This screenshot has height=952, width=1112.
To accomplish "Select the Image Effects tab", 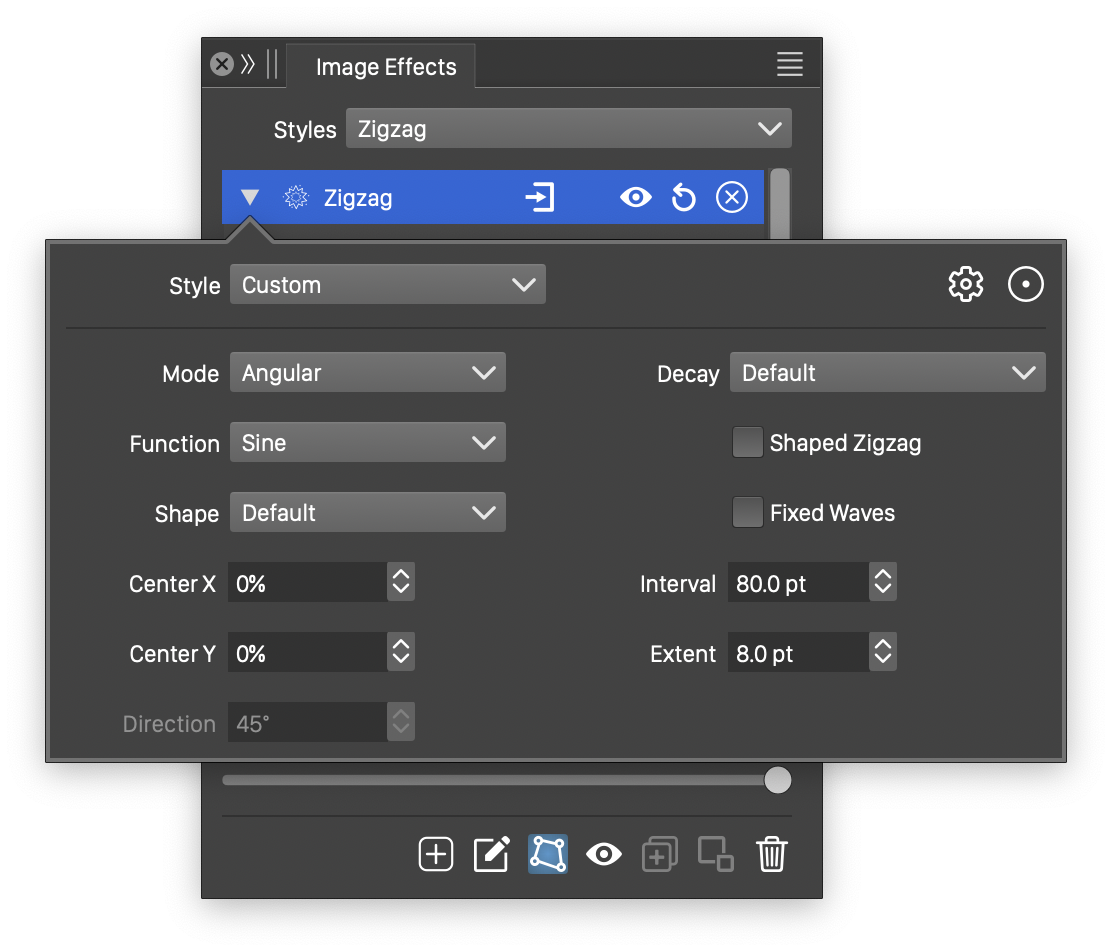I will tap(385, 67).
